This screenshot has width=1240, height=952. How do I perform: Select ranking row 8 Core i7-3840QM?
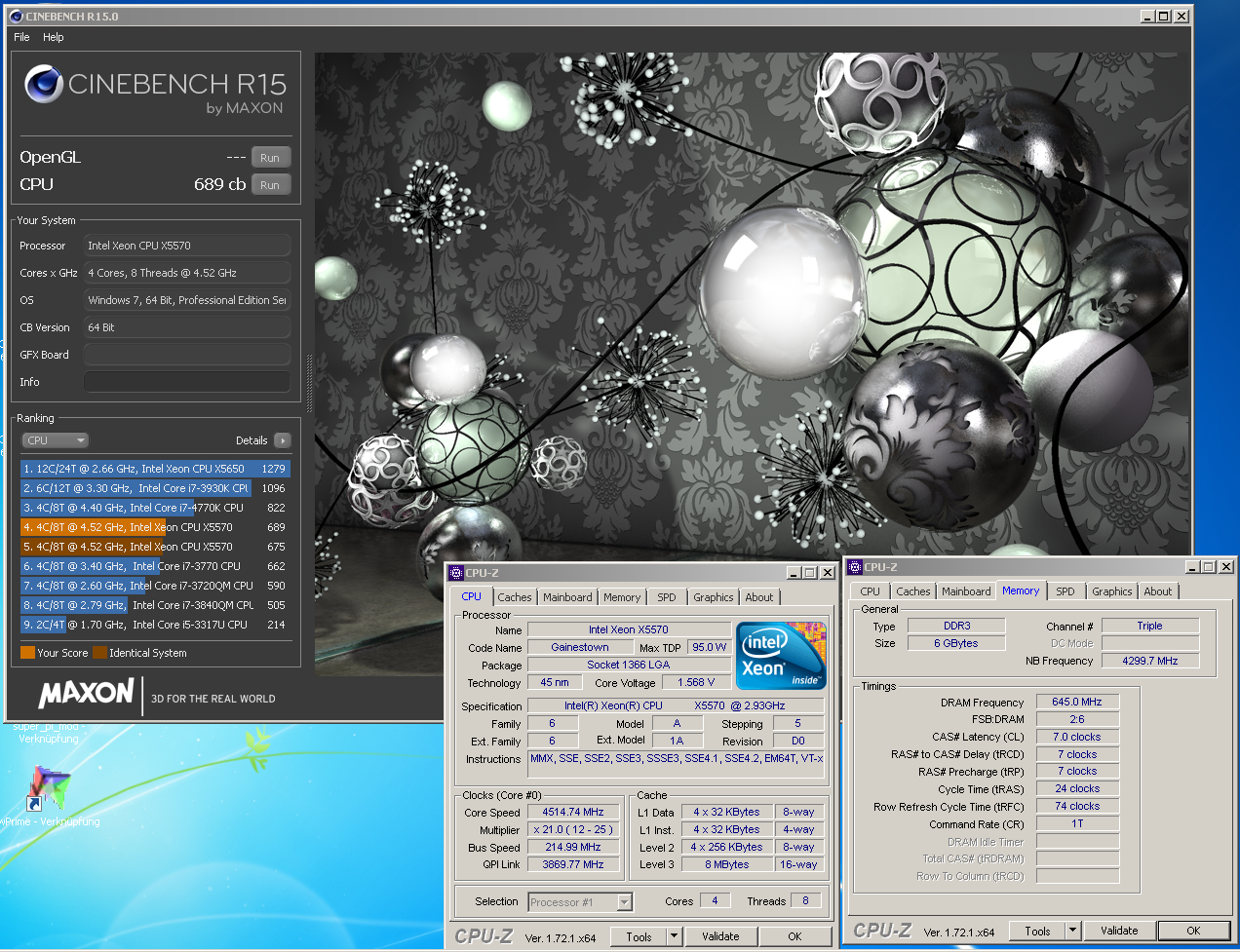coord(155,605)
